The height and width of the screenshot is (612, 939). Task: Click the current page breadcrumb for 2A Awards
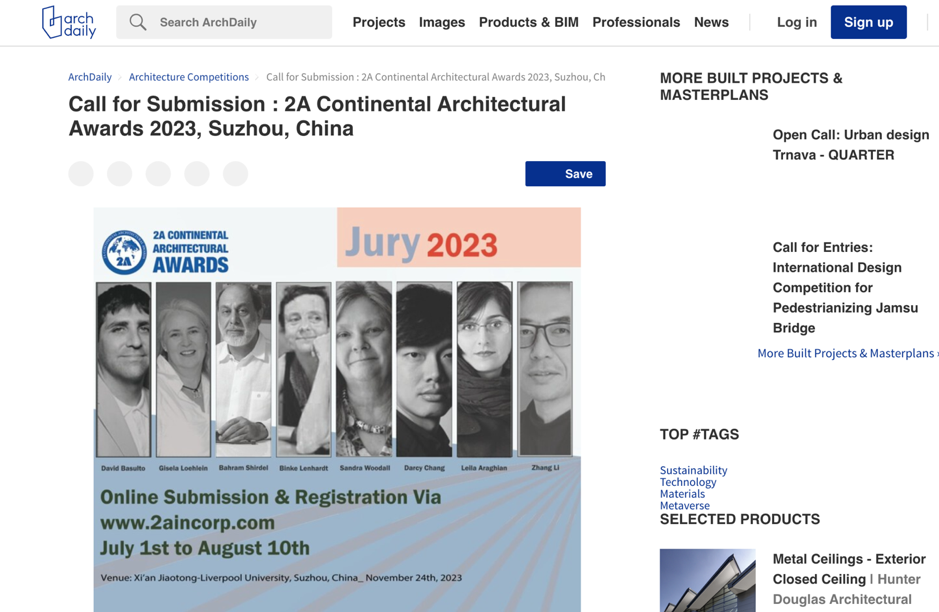(x=435, y=77)
